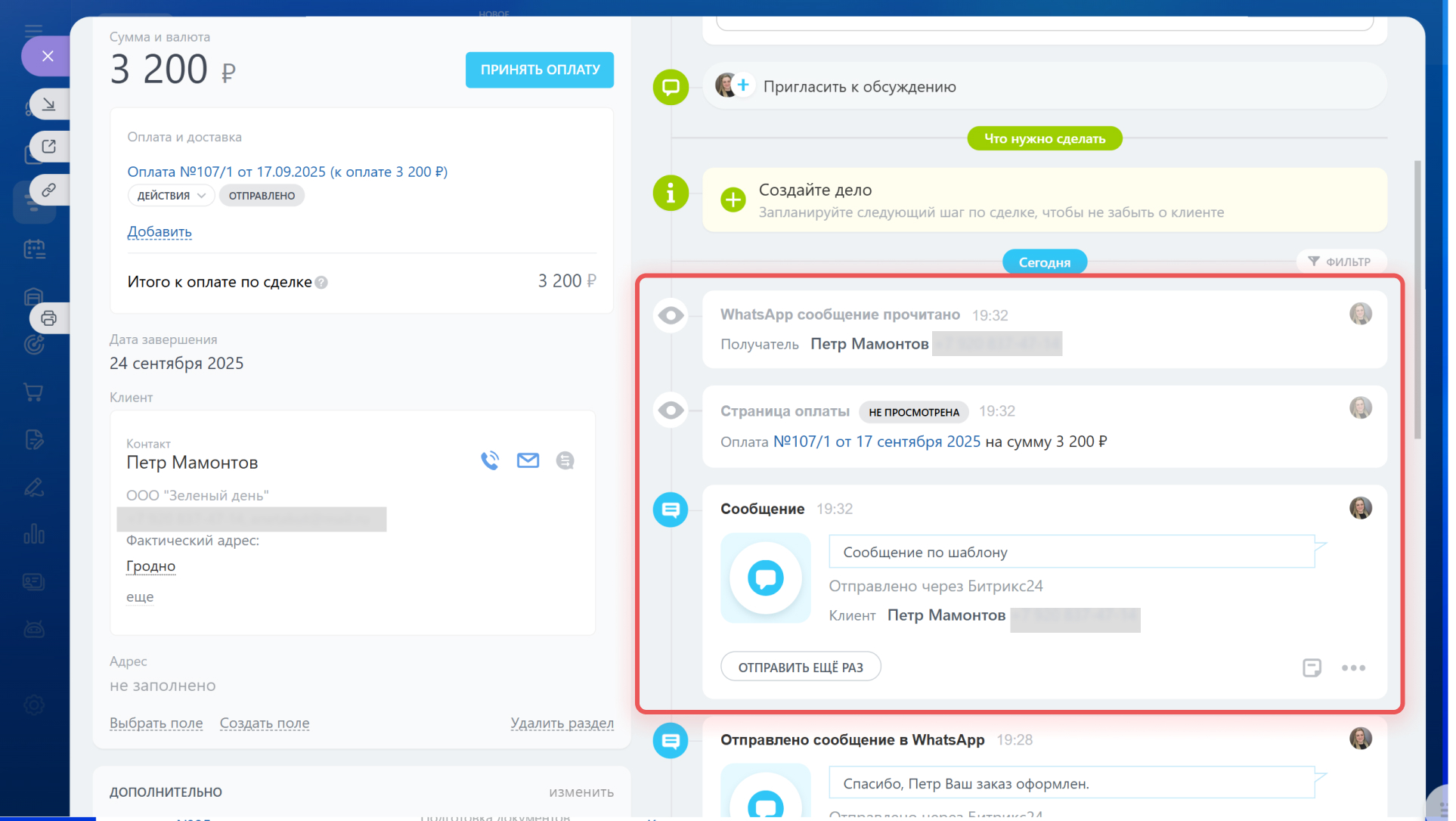Click blue message icon for Сообщение 19:32

[x=671, y=510]
